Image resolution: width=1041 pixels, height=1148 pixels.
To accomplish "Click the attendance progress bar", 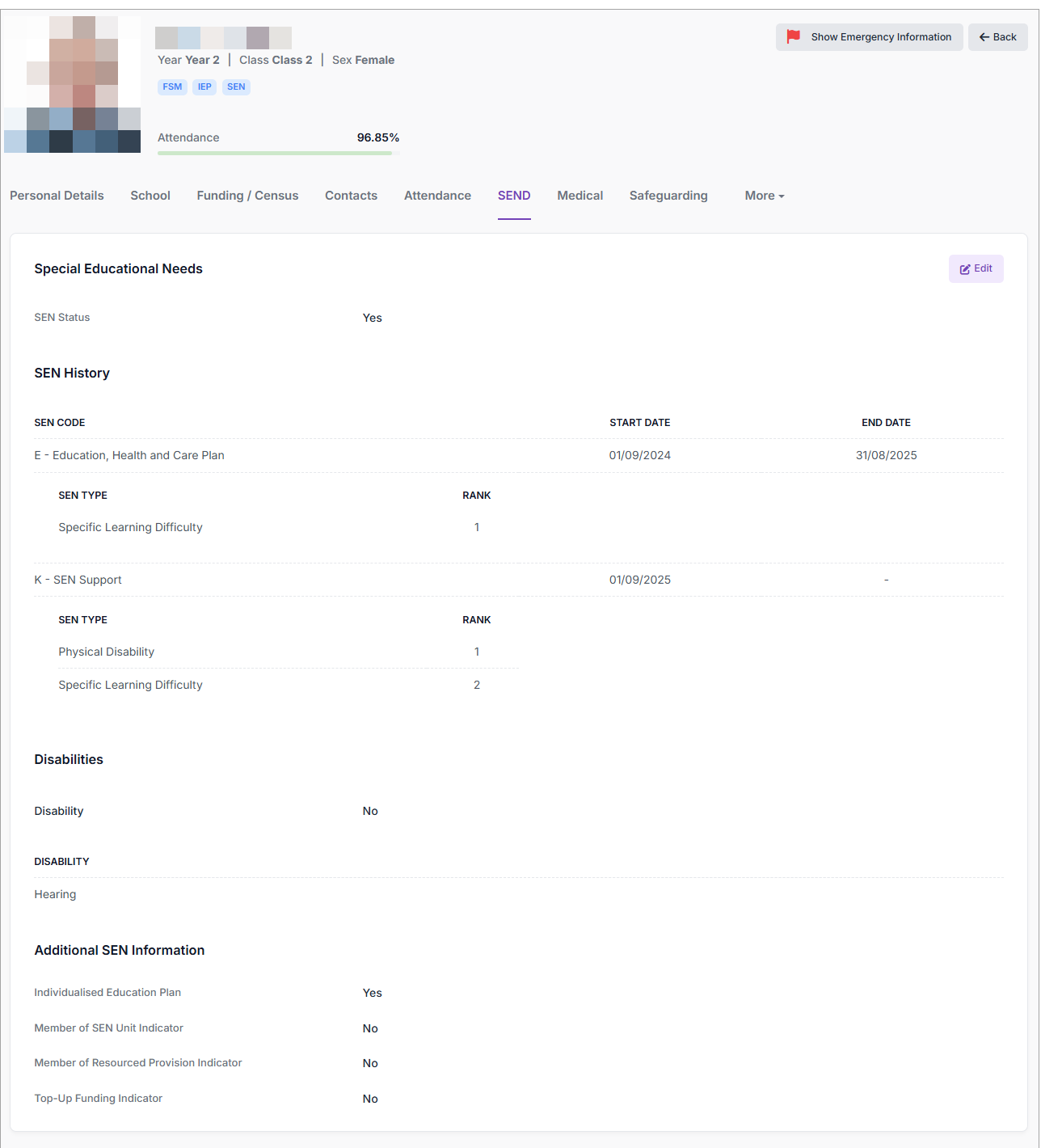I will 275,153.
